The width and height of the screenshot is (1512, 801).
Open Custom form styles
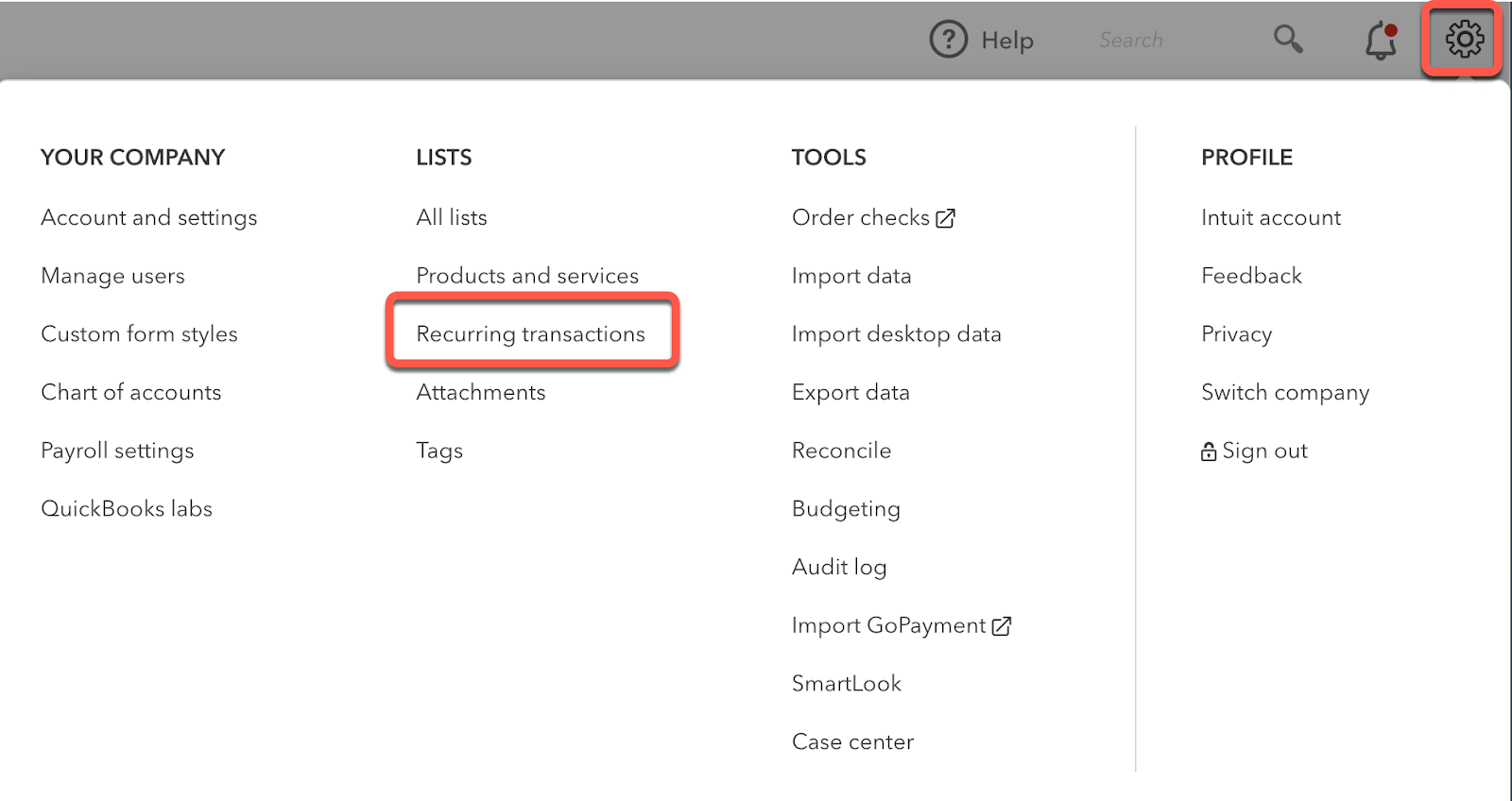tap(139, 333)
